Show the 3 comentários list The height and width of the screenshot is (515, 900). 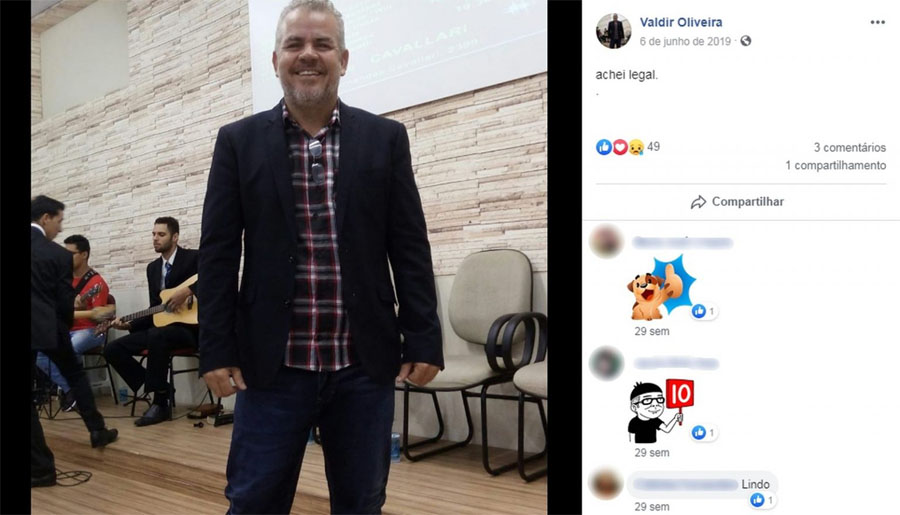click(x=849, y=148)
